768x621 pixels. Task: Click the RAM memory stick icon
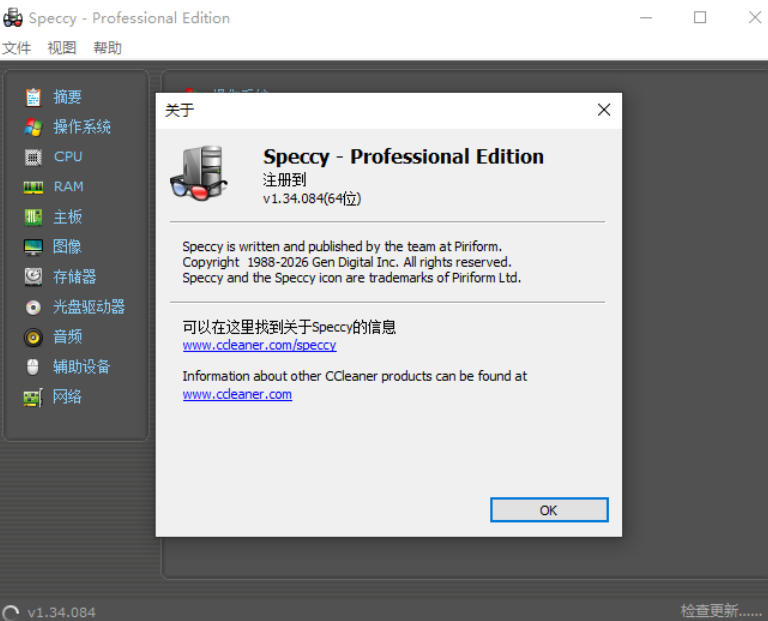[x=33, y=187]
